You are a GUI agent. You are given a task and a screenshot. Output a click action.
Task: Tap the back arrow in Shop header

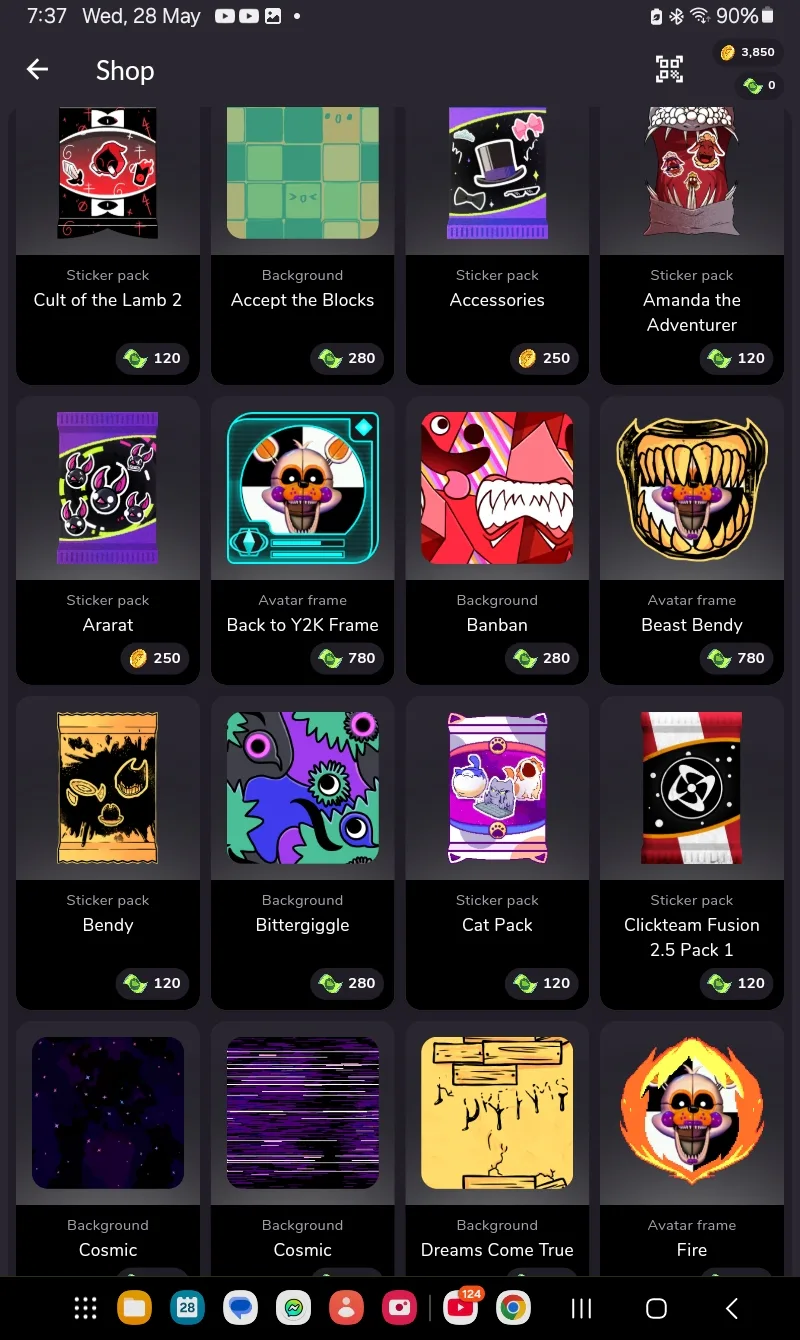coord(37,70)
